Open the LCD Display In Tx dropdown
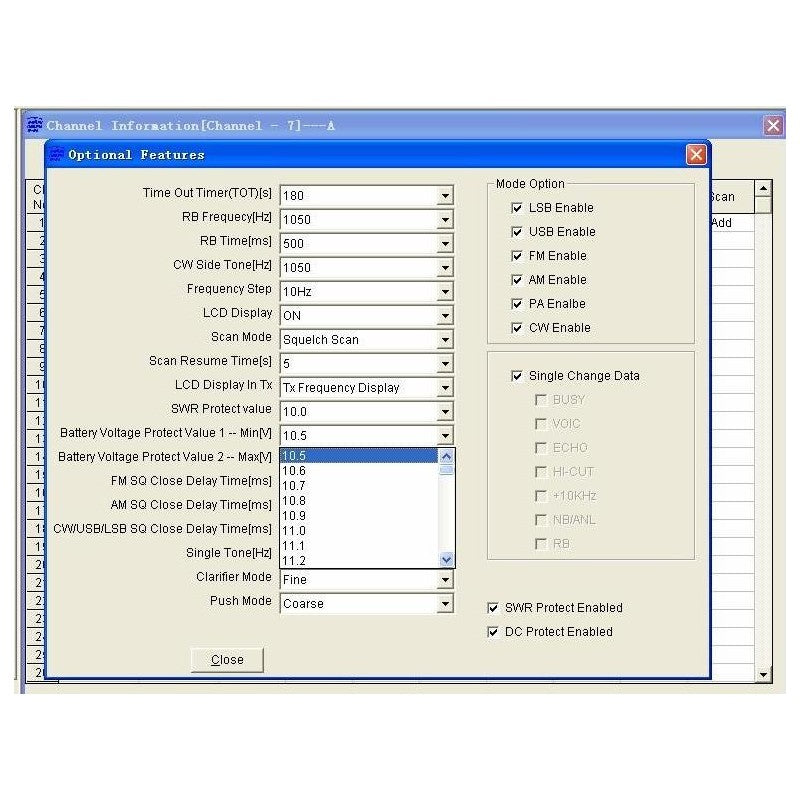800x800 pixels. 444,387
